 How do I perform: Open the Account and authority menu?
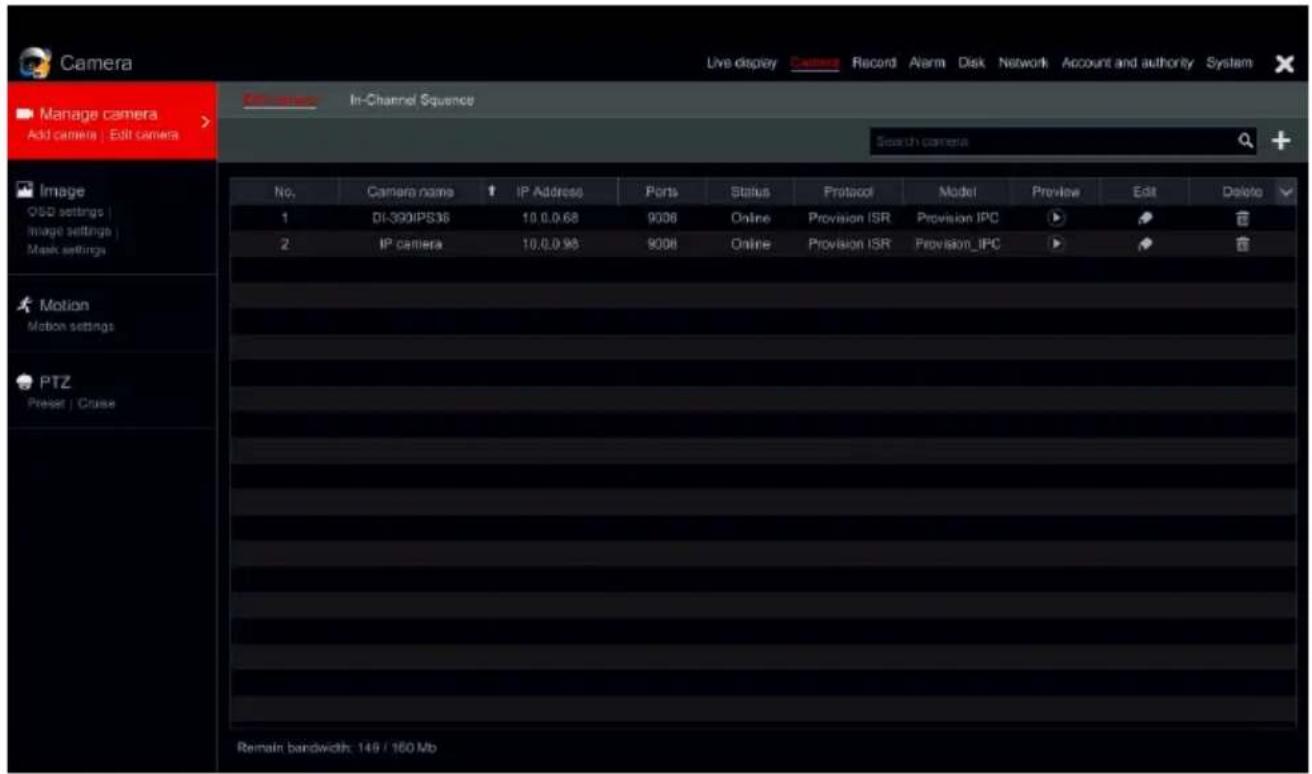pyautogui.click(x=1128, y=63)
